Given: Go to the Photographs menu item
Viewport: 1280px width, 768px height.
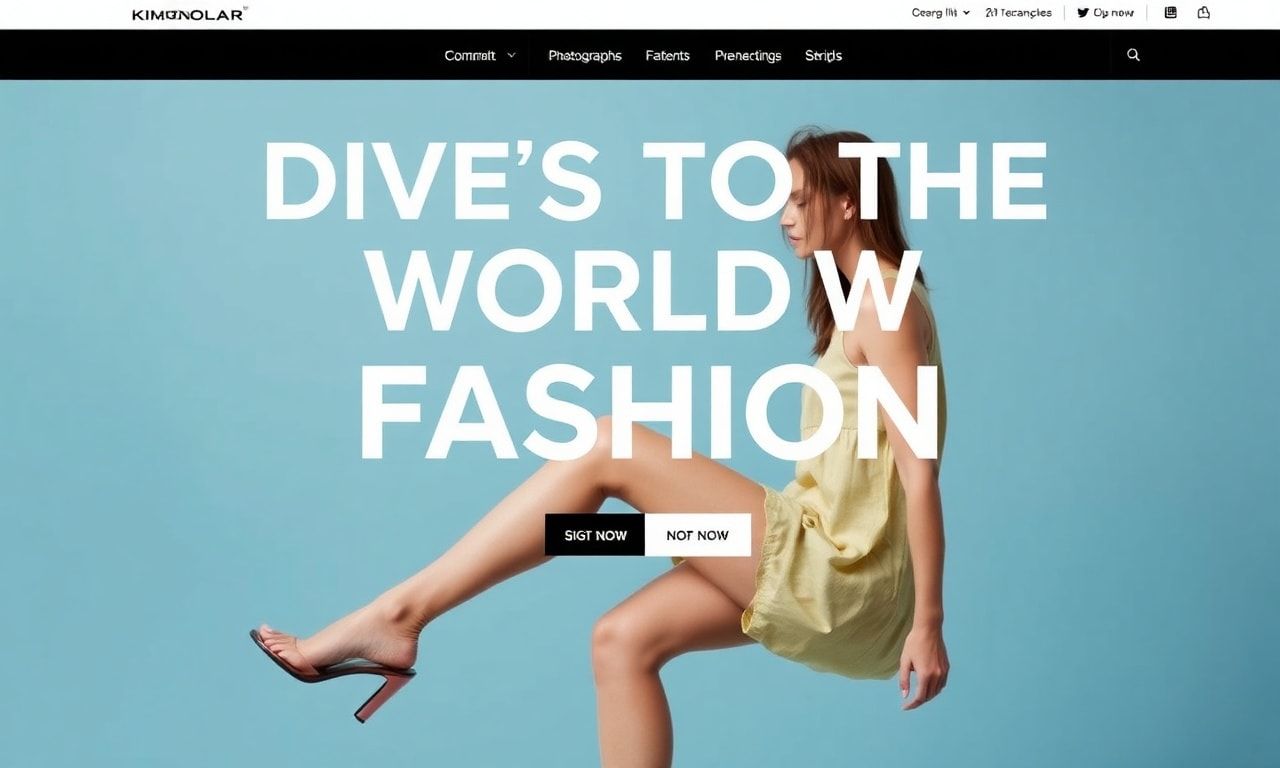Looking at the screenshot, I should pyautogui.click(x=585, y=56).
